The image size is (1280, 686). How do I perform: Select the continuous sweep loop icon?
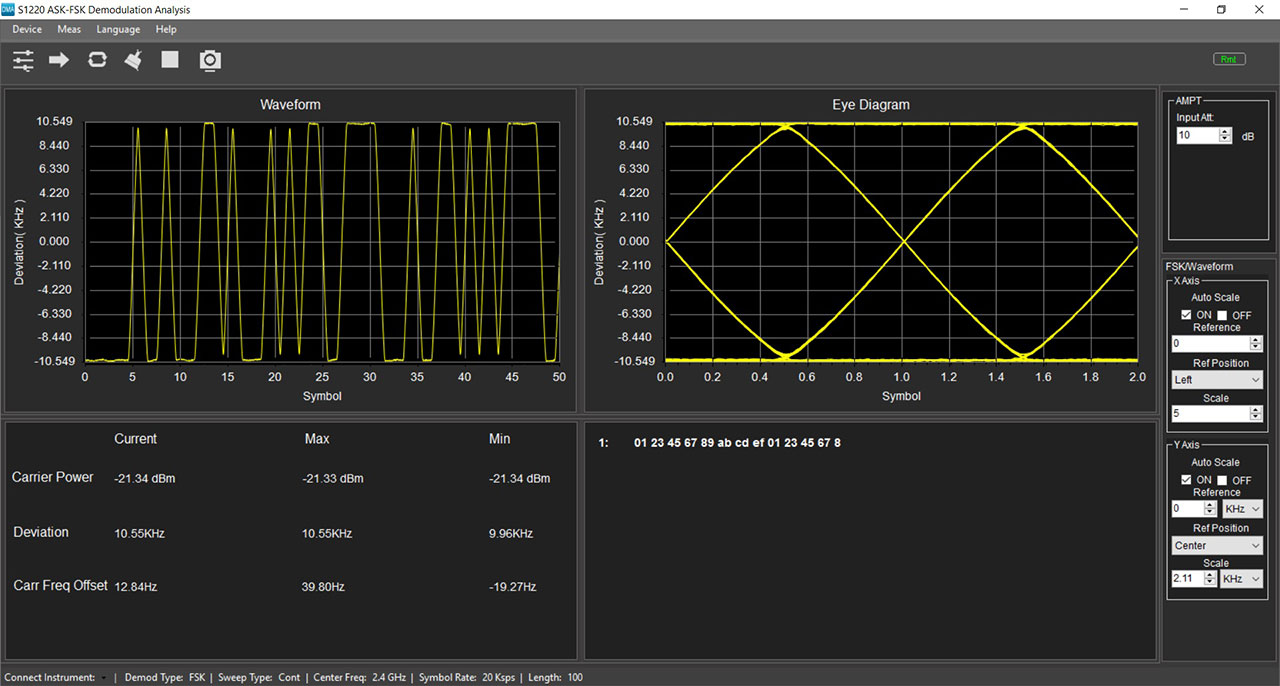tap(96, 60)
